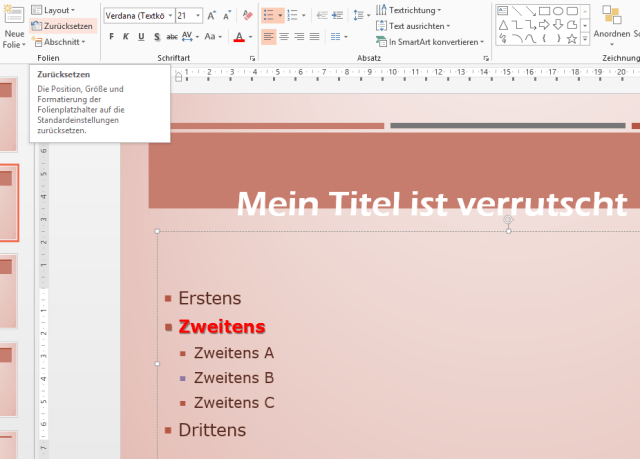Toggle bold (F) formatting

(x=111, y=37)
